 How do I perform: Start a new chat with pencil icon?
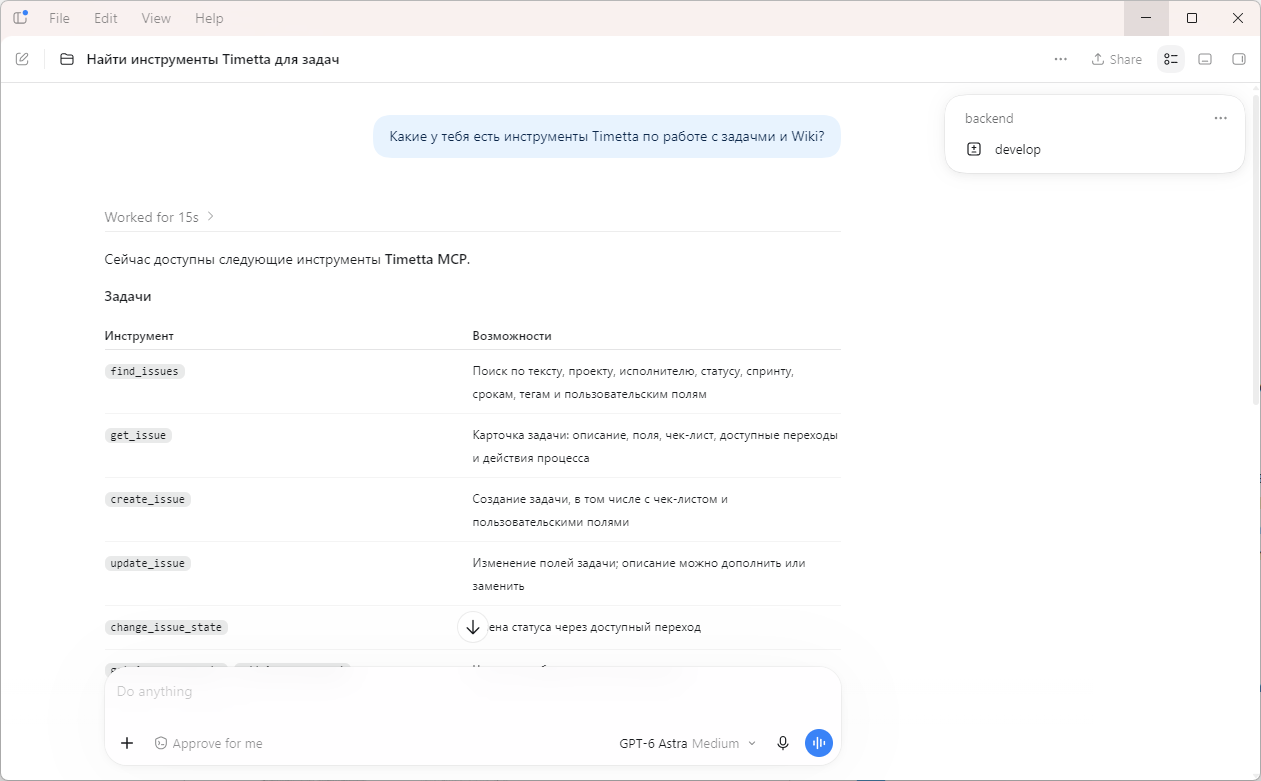[x=22, y=59]
